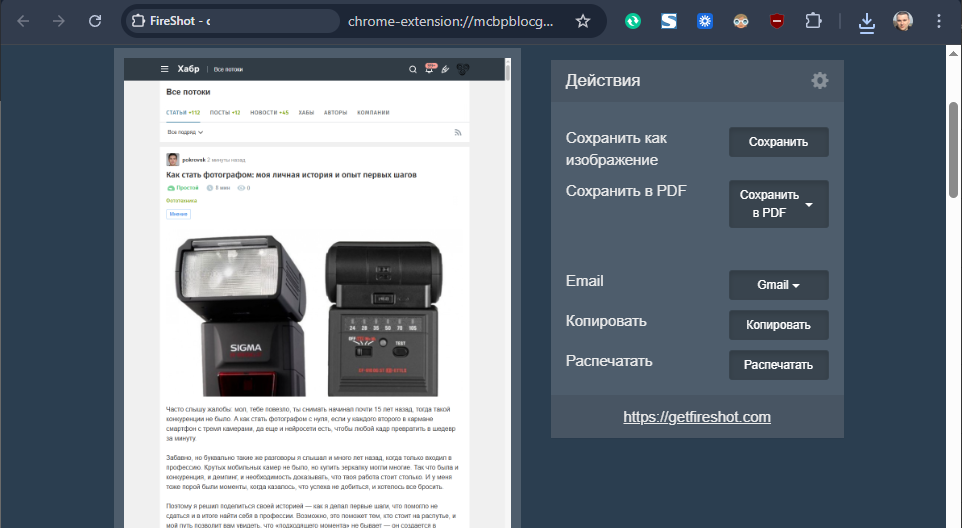Open FireShot settings gear
The image size is (962, 528).
coord(820,80)
